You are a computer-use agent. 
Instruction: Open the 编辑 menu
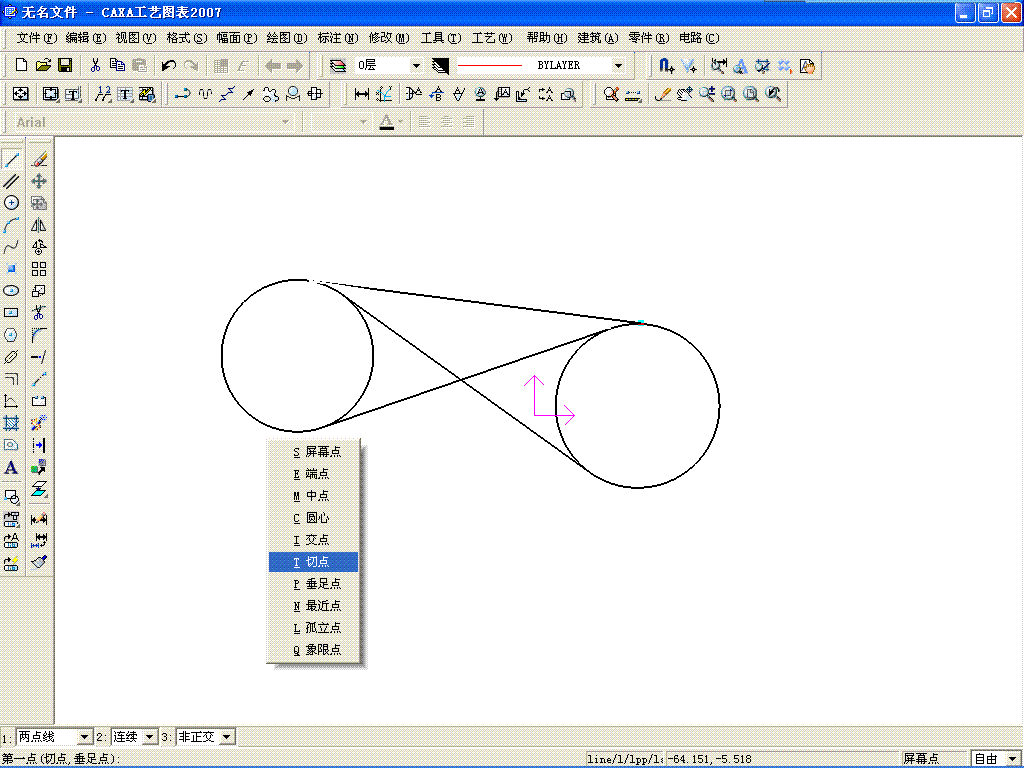[86, 38]
